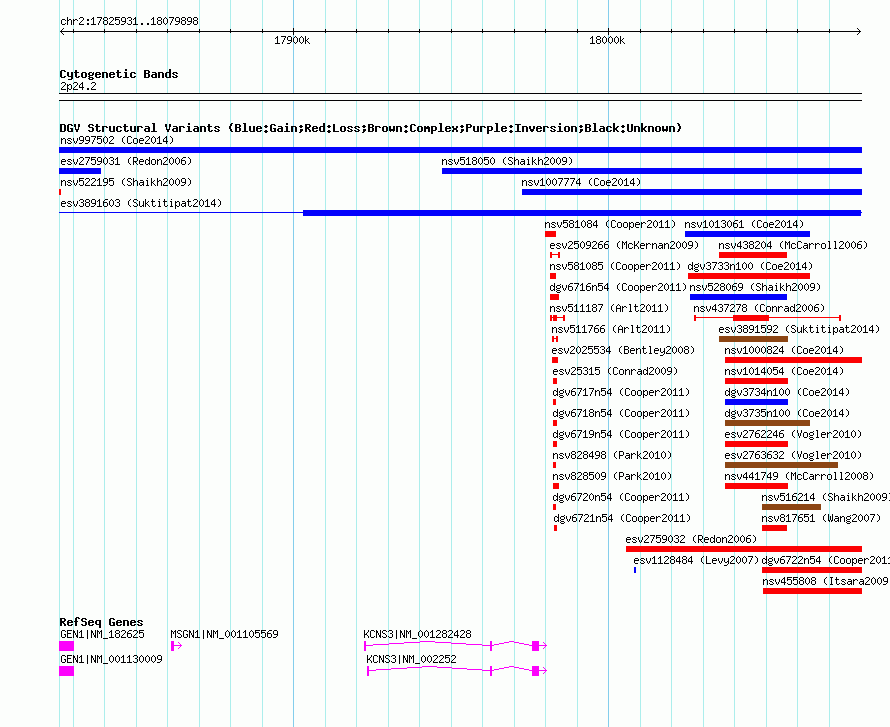Open dgv3735n100 (Coe2014) label
Image resolution: width=890 pixels, height=727 pixels.
tap(787, 413)
